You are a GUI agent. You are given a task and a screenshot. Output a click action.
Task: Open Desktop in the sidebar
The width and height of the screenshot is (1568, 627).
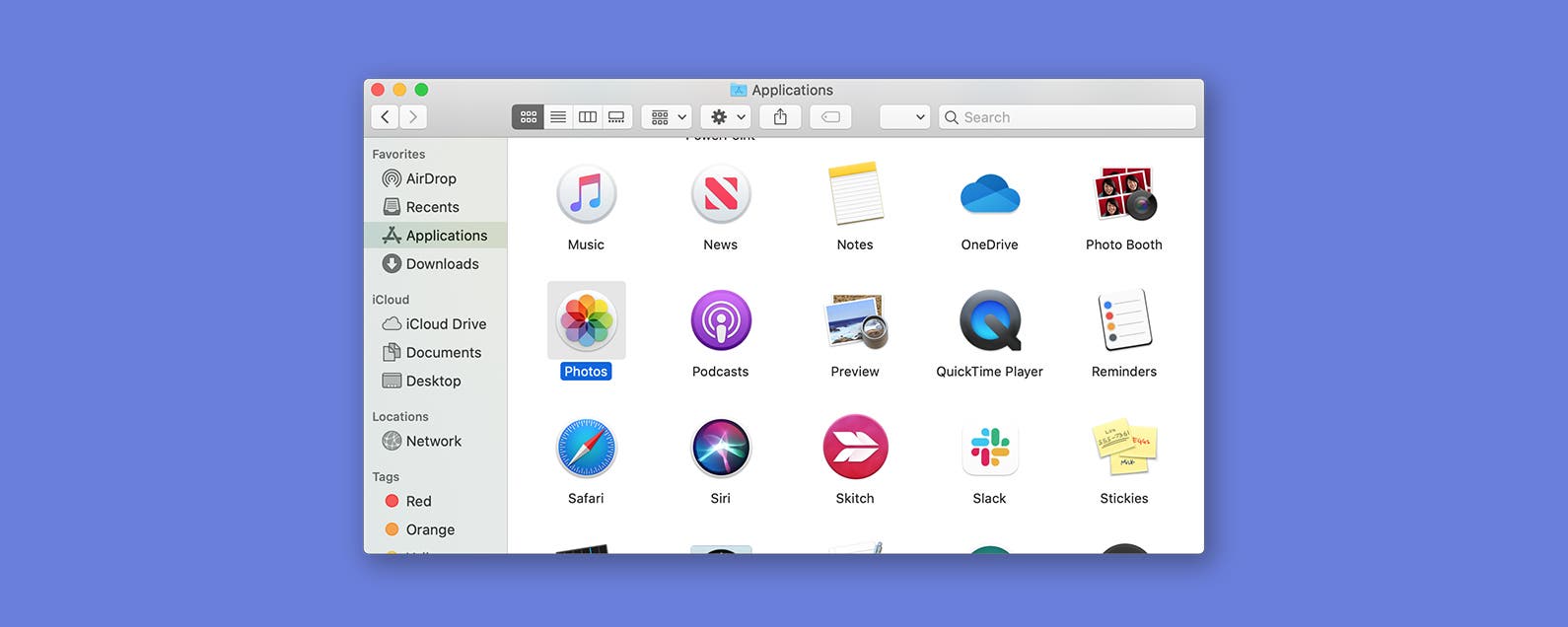(x=435, y=382)
